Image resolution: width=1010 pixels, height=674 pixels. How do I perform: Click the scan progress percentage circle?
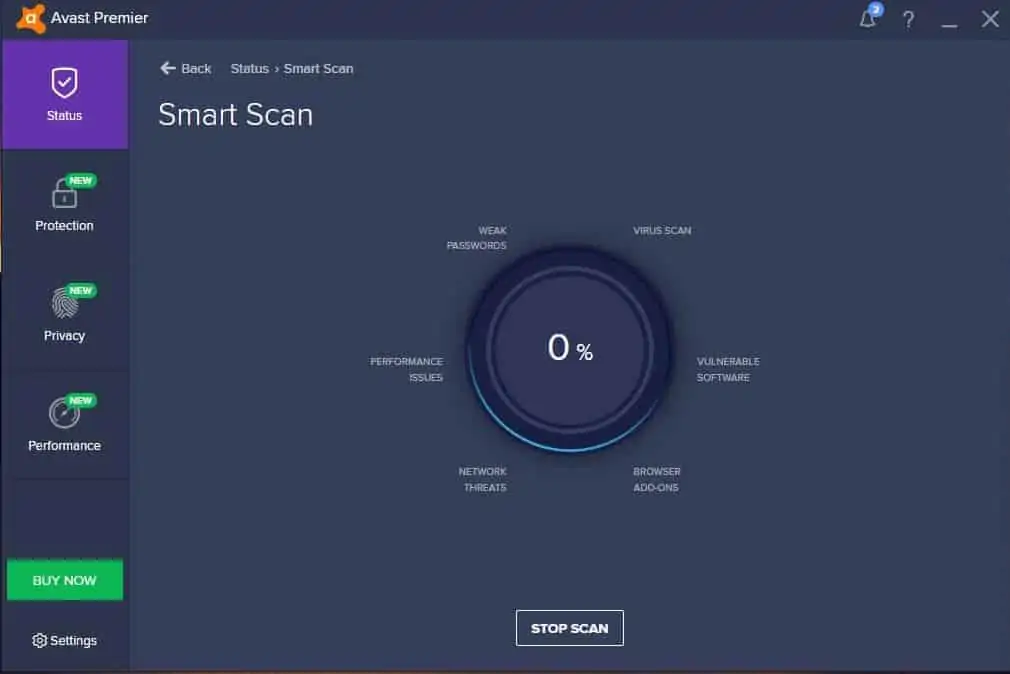click(x=570, y=348)
